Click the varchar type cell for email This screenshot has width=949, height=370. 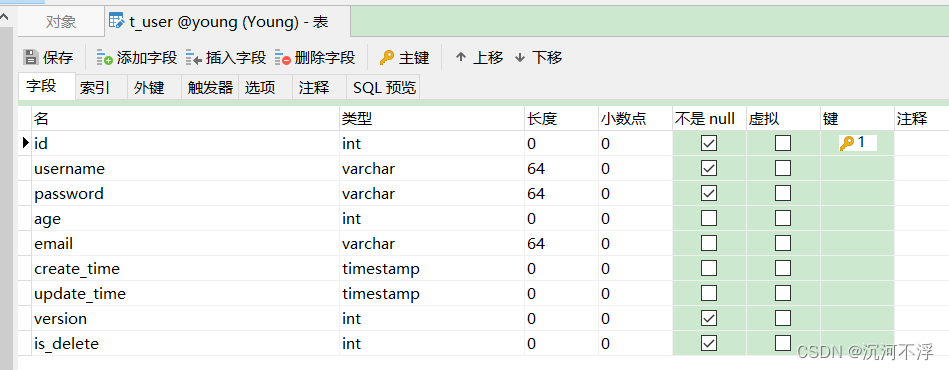[x=432, y=243]
